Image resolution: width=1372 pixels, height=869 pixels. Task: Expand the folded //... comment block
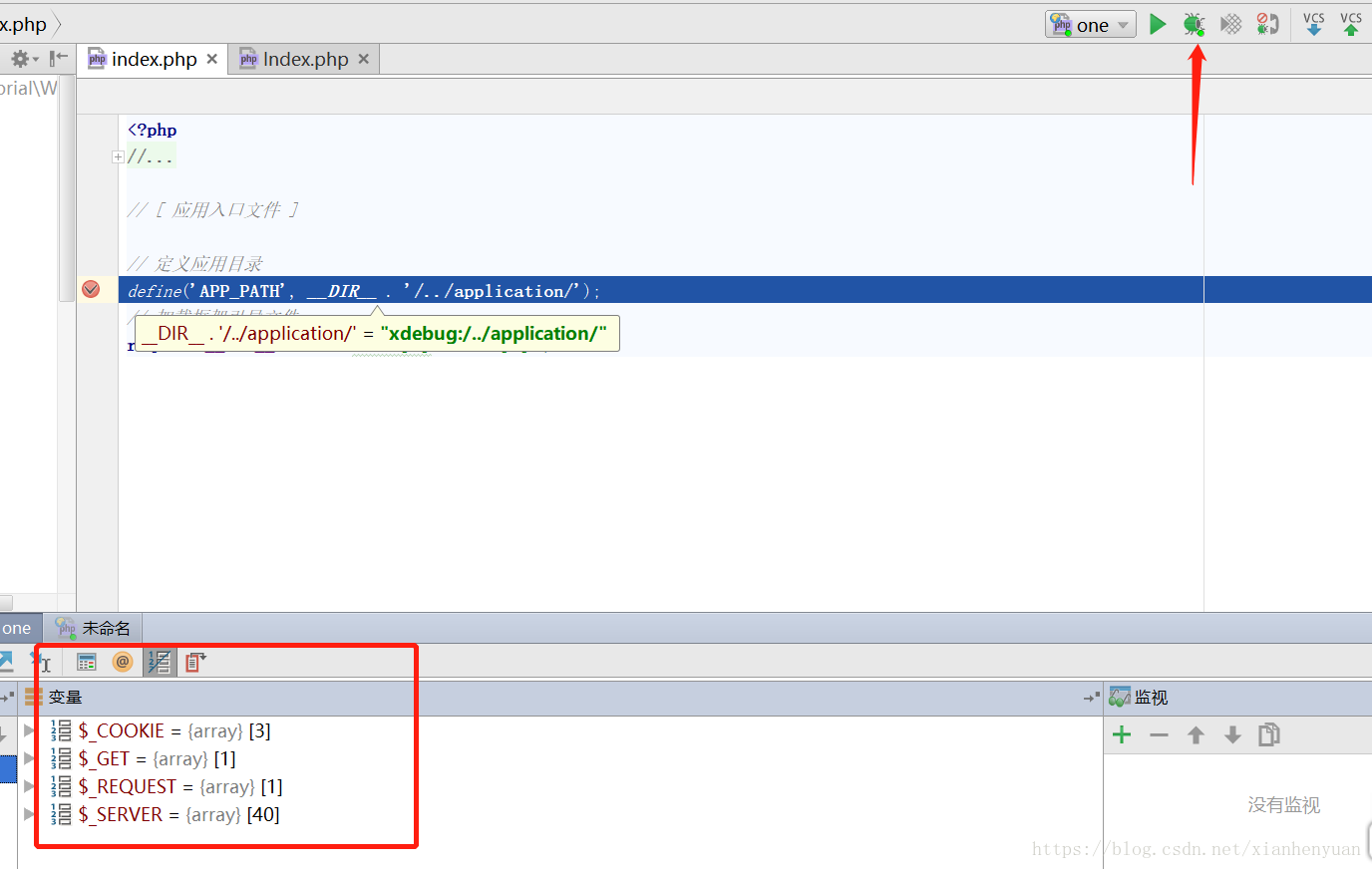(x=118, y=156)
